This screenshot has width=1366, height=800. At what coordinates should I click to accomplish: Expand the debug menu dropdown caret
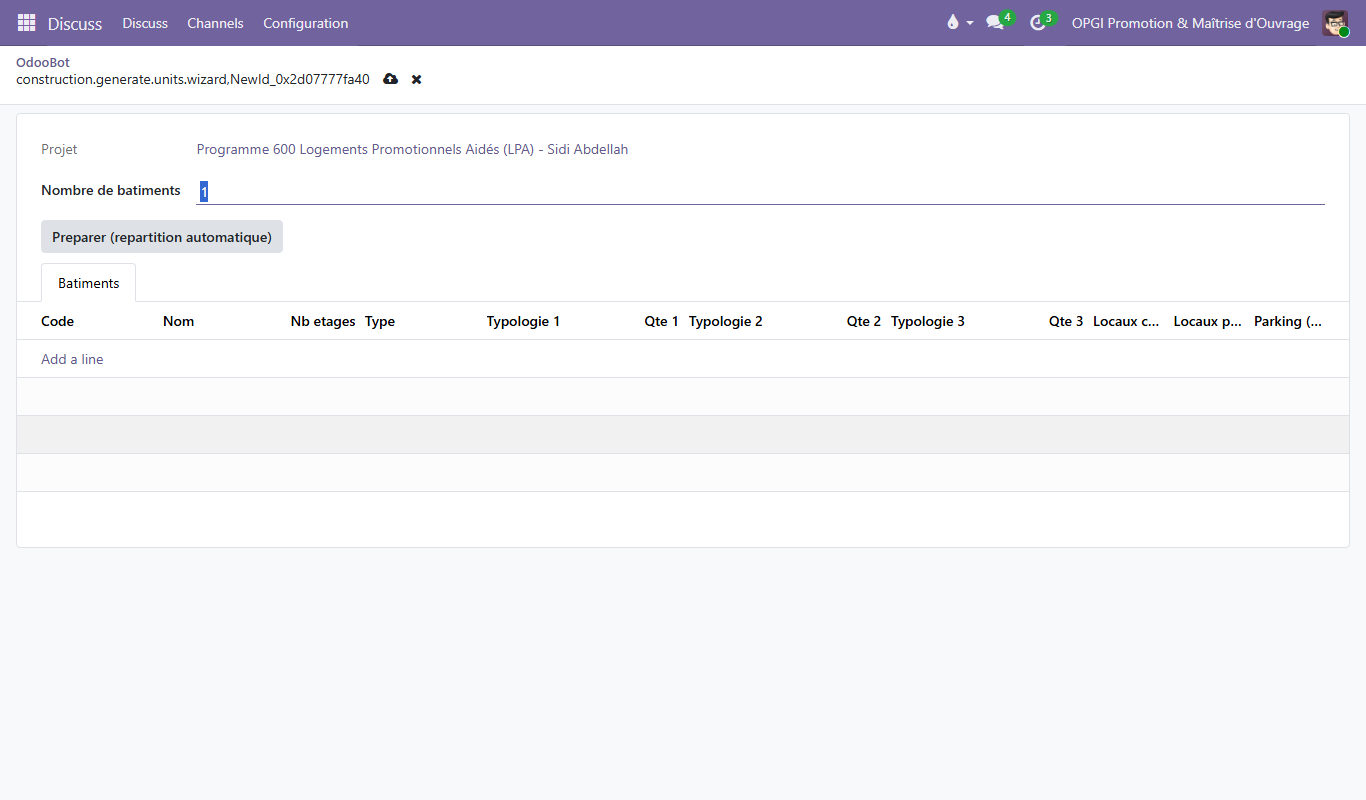pos(970,23)
